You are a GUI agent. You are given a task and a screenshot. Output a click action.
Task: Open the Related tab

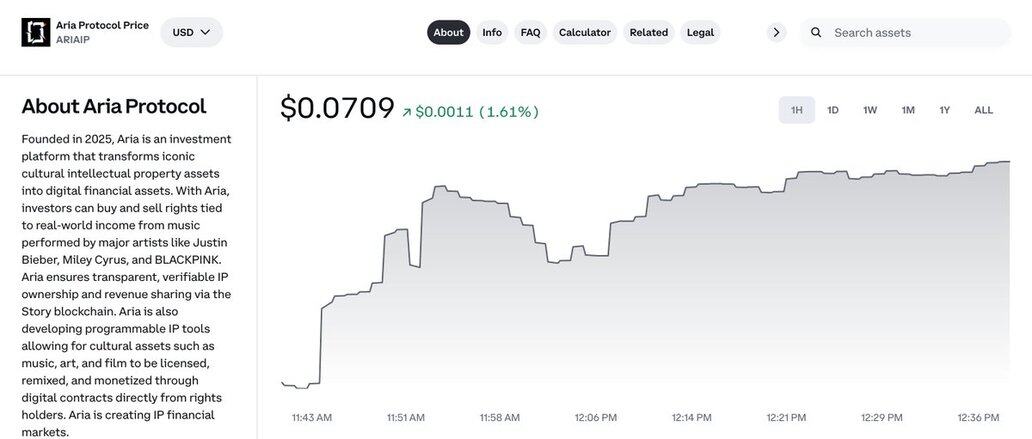pos(649,32)
